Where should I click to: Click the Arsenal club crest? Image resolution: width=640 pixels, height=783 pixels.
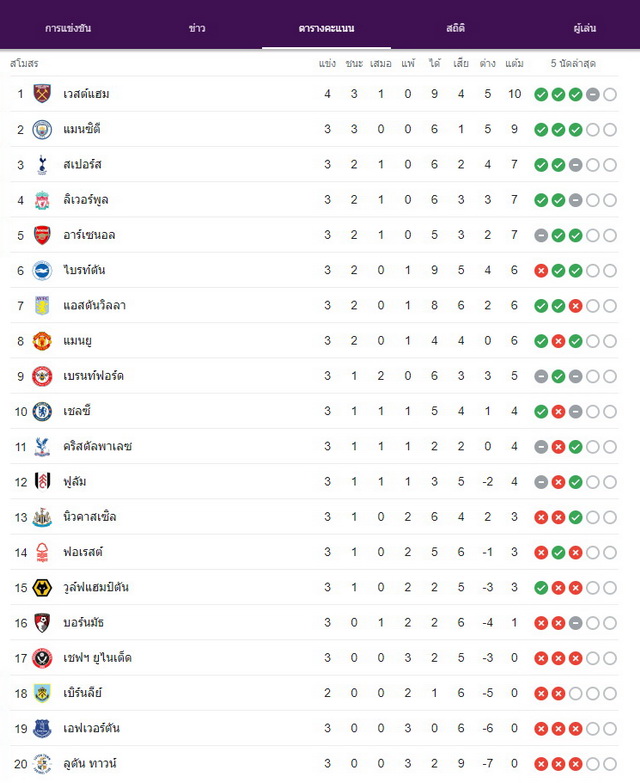pyautogui.click(x=42, y=235)
